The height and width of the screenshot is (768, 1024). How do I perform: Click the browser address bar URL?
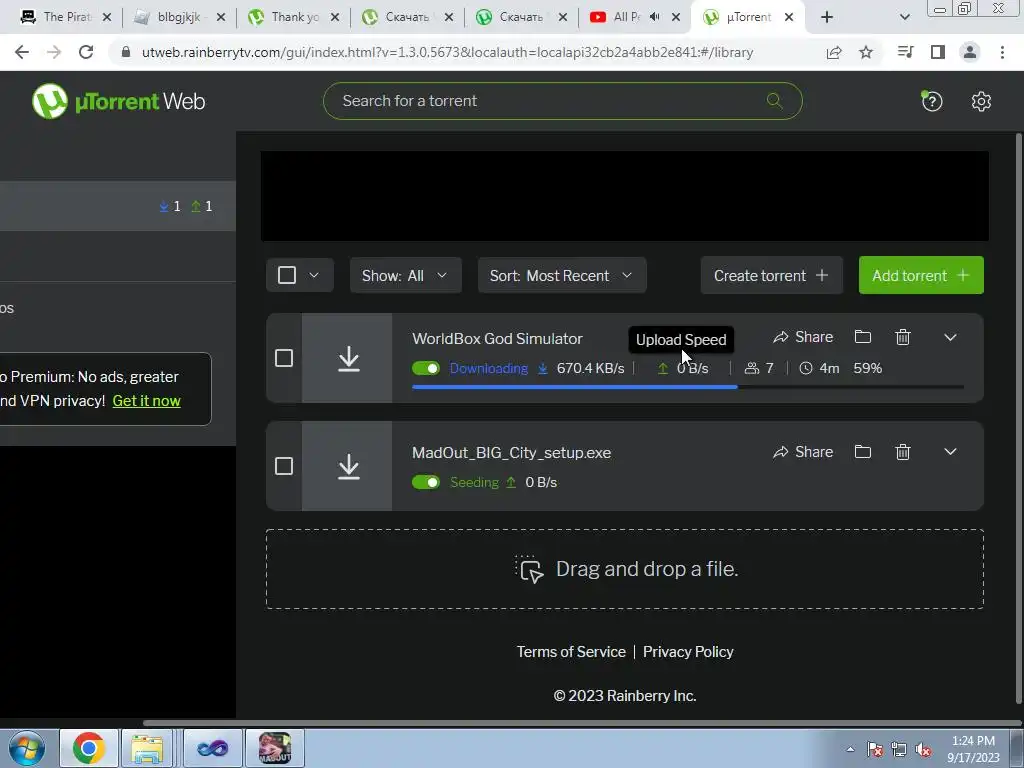[447, 52]
